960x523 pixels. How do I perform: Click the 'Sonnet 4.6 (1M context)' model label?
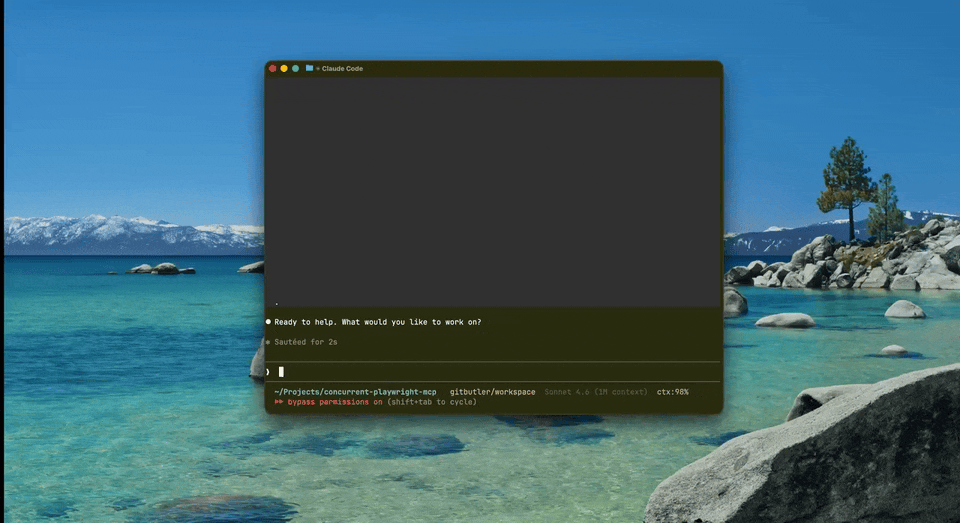(x=596, y=392)
